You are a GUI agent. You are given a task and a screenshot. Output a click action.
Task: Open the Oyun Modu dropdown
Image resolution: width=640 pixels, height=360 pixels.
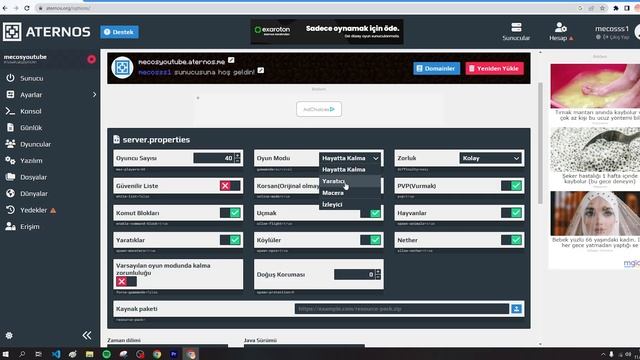pyautogui.click(x=350, y=158)
